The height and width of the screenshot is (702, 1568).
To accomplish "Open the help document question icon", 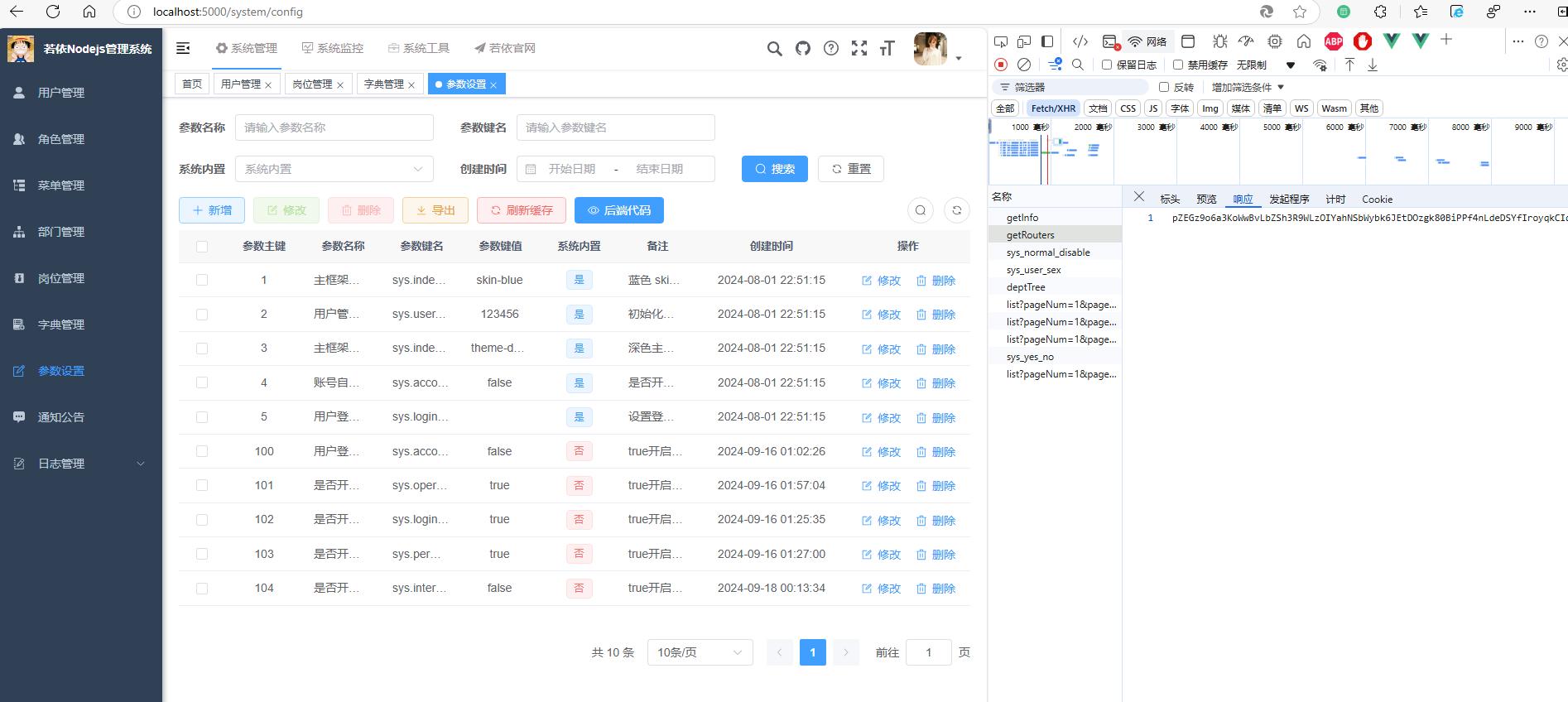I will (x=831, y=49).
